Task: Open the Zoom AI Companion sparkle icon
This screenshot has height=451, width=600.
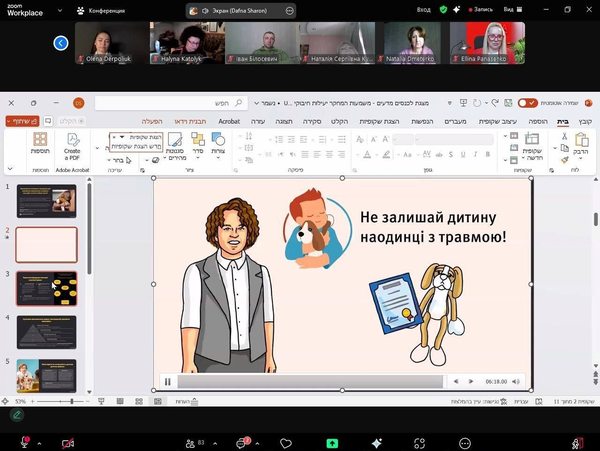Action: (377, 442)
